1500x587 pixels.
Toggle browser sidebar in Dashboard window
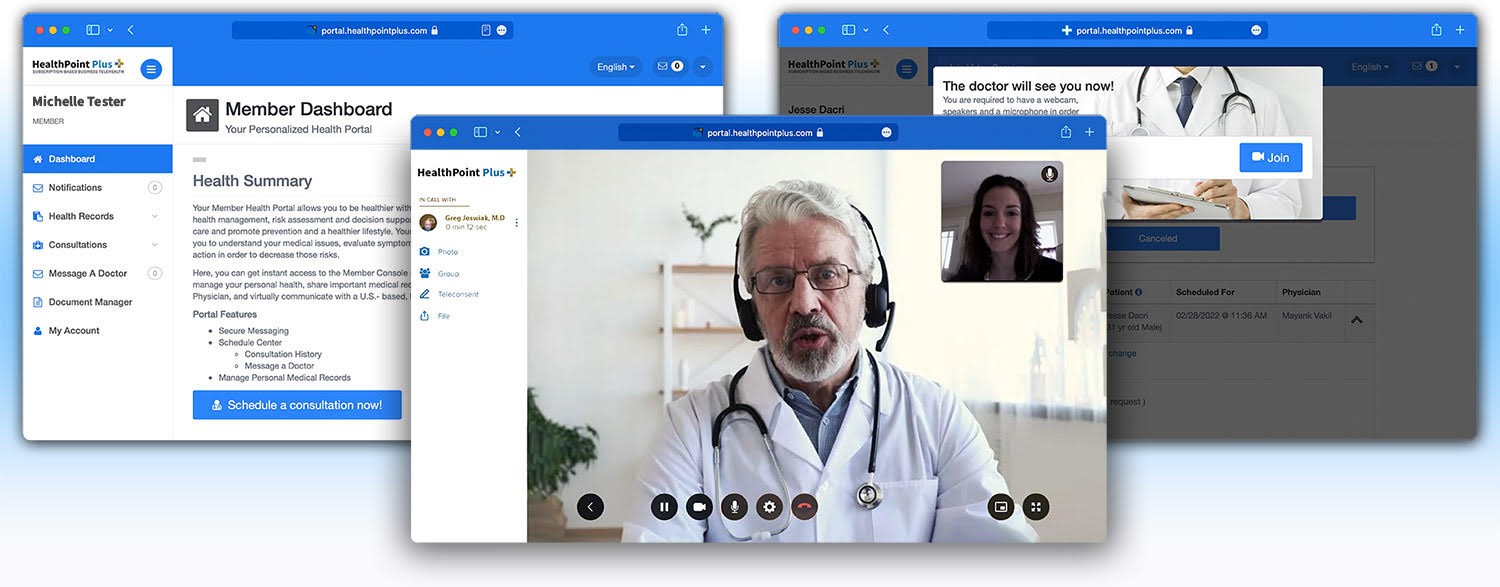coord(93,30)
